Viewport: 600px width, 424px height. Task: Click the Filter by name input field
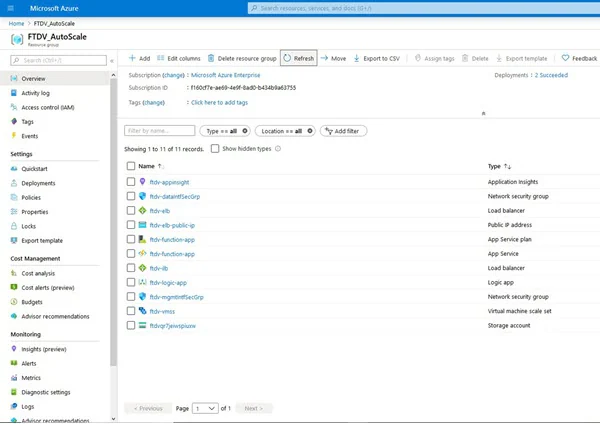tap(160, 130)
